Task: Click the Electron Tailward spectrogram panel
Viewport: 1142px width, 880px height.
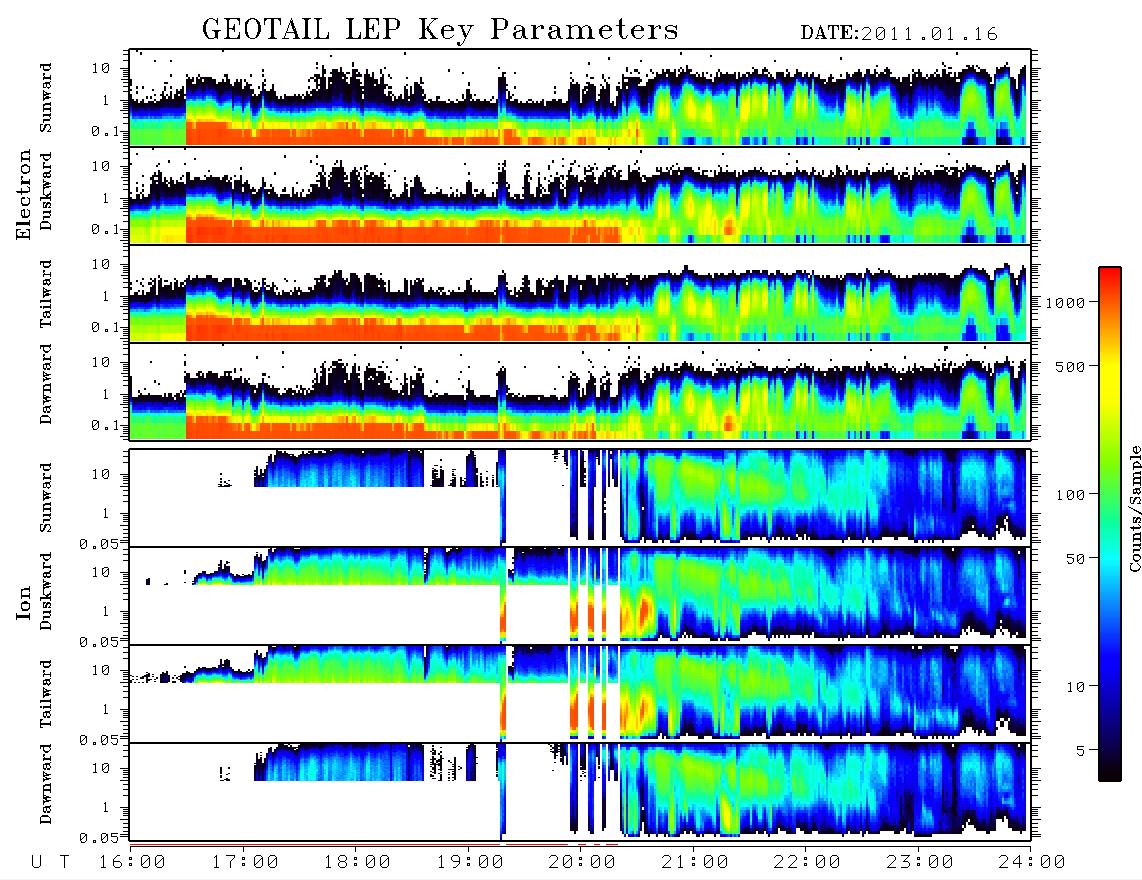Action: tap(580, 294)
